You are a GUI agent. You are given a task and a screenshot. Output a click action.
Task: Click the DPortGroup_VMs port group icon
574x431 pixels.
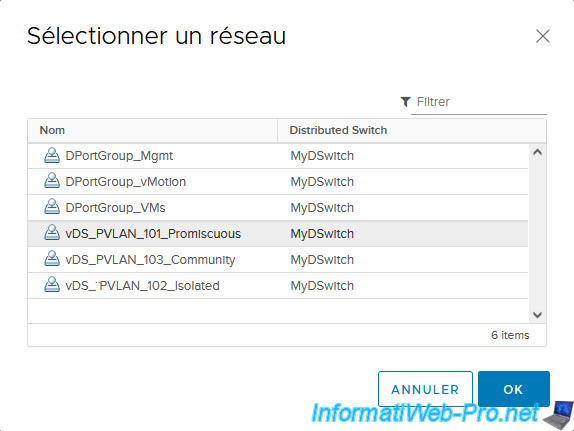[x=52, y=207]
